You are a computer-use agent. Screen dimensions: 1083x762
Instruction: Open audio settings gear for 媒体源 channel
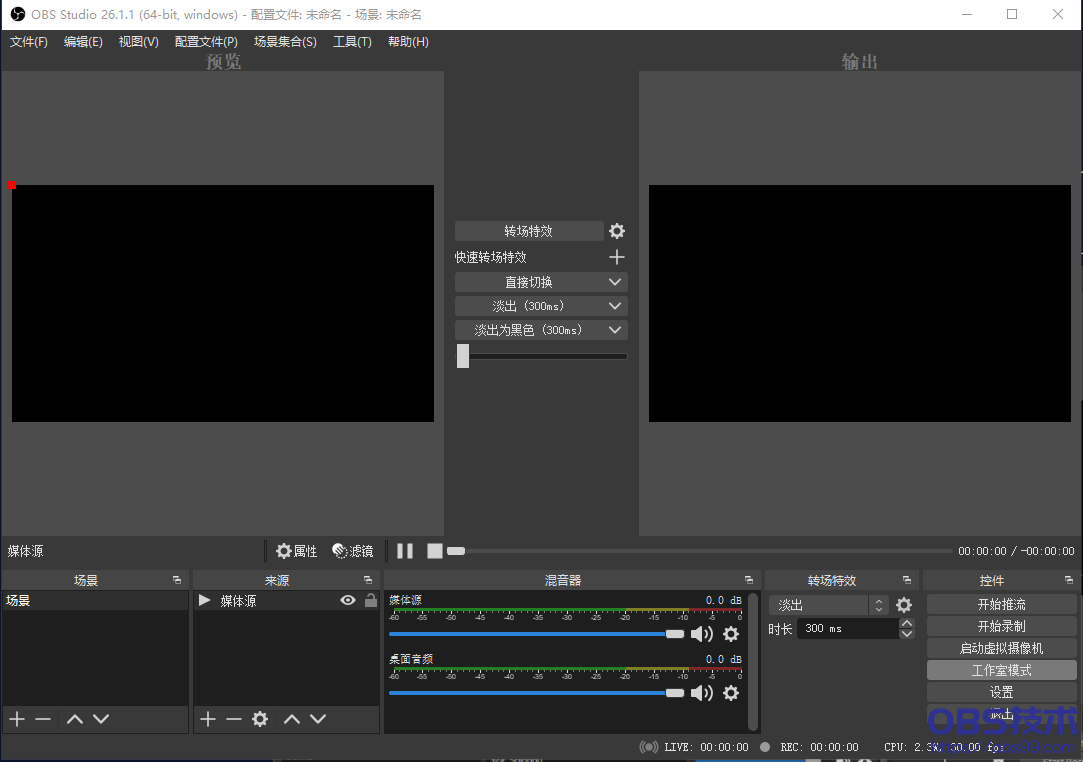click(x=731, y=634)
